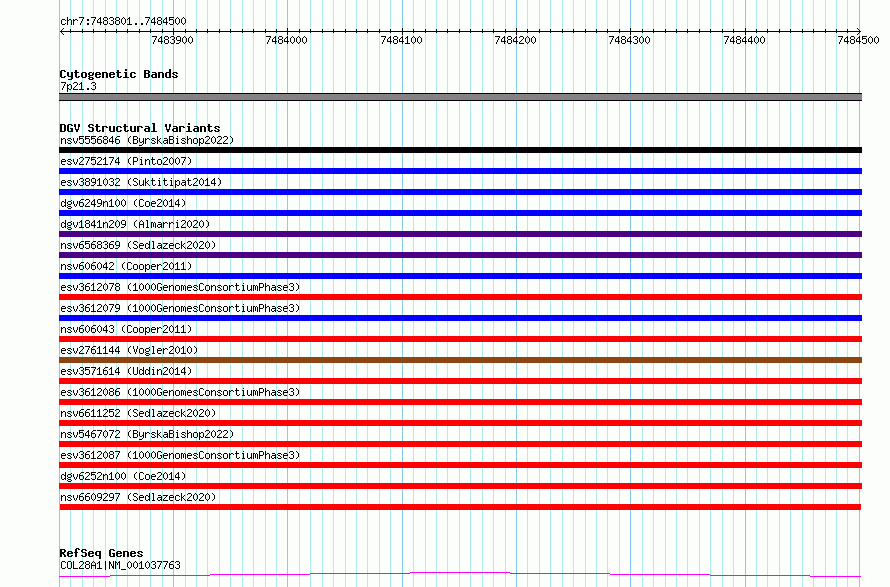Image resolution: width=890 pixels, height=587 pixels.
Task: Click the Cytogenetic Bands track title
Action: (119, 74)
